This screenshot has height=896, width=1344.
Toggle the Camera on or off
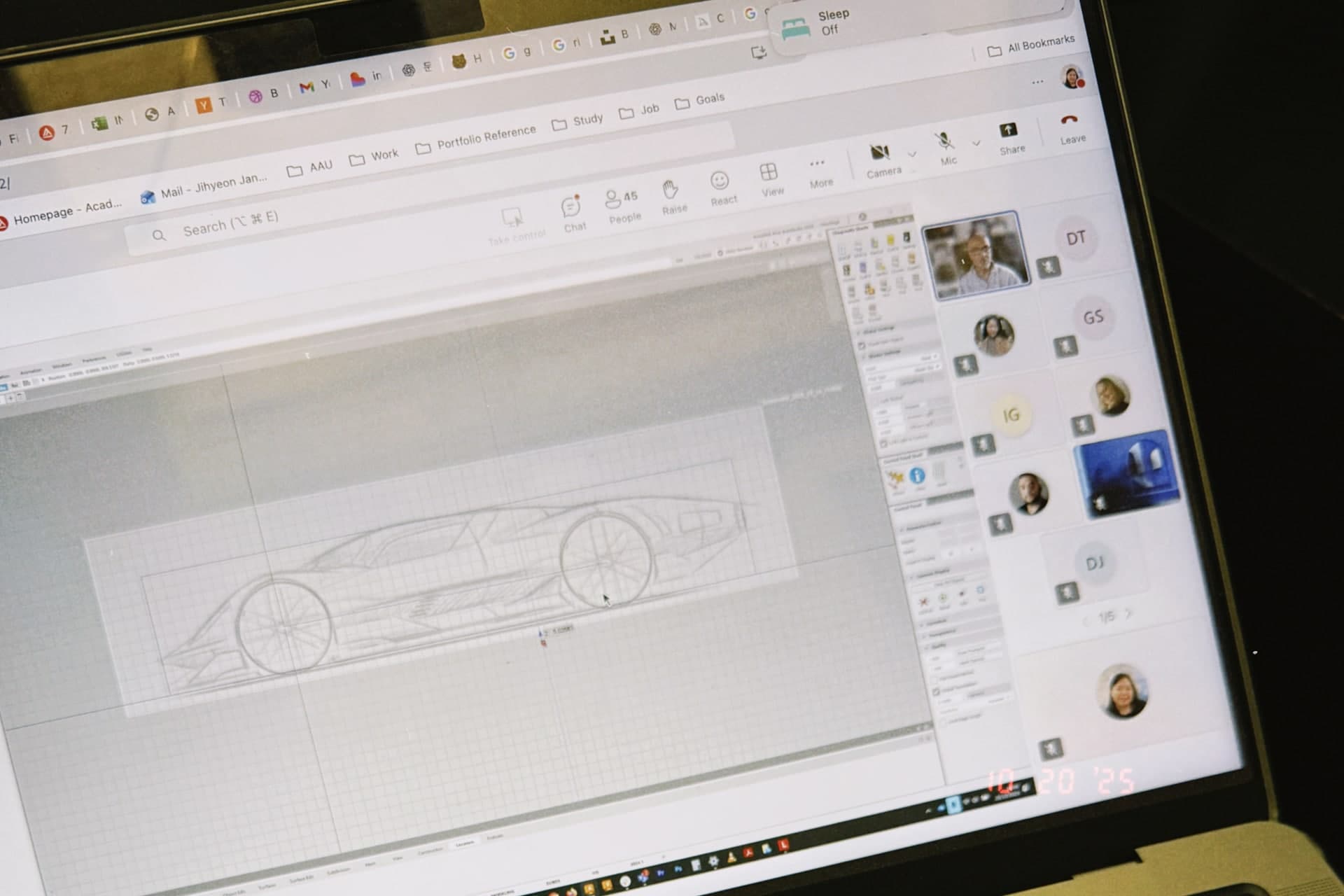click(x=881, y=160)
